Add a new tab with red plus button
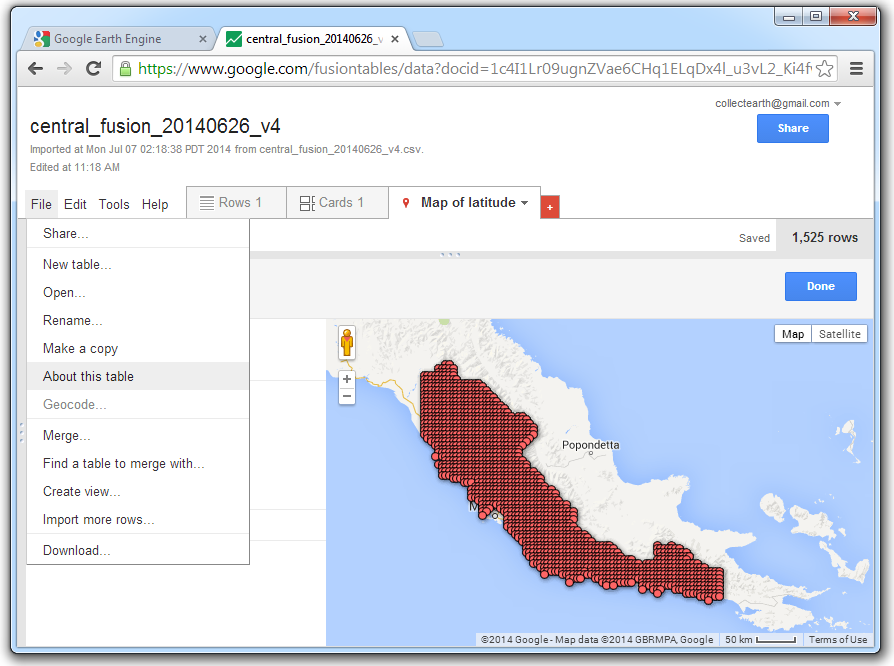Screen dimensions: 894x666 click(x=550, y=208)
